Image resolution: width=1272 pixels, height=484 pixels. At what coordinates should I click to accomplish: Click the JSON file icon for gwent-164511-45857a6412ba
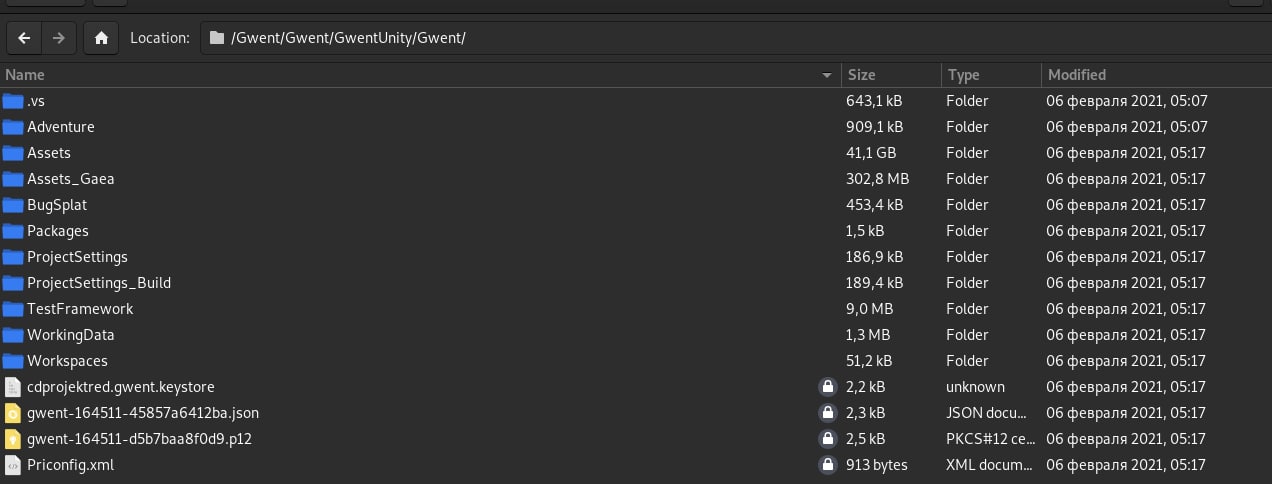coord(13,413)
